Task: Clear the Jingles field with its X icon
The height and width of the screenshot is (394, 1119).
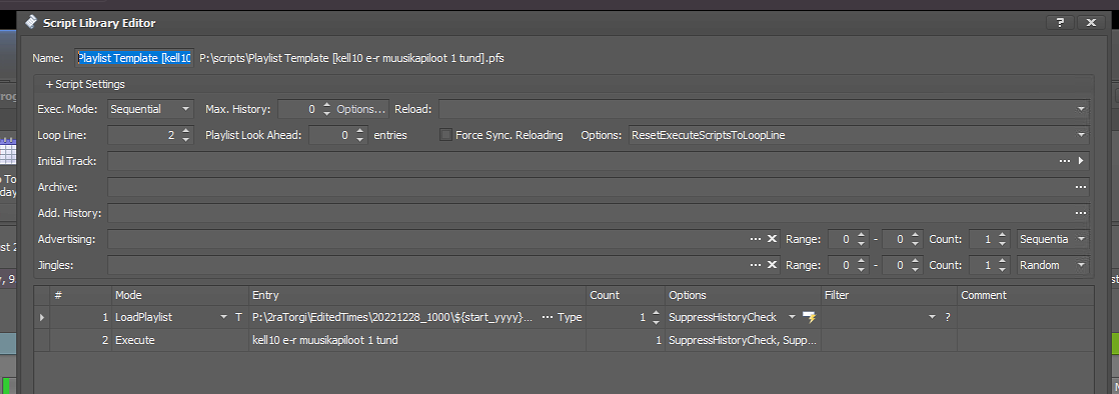Action: [771, 265]
